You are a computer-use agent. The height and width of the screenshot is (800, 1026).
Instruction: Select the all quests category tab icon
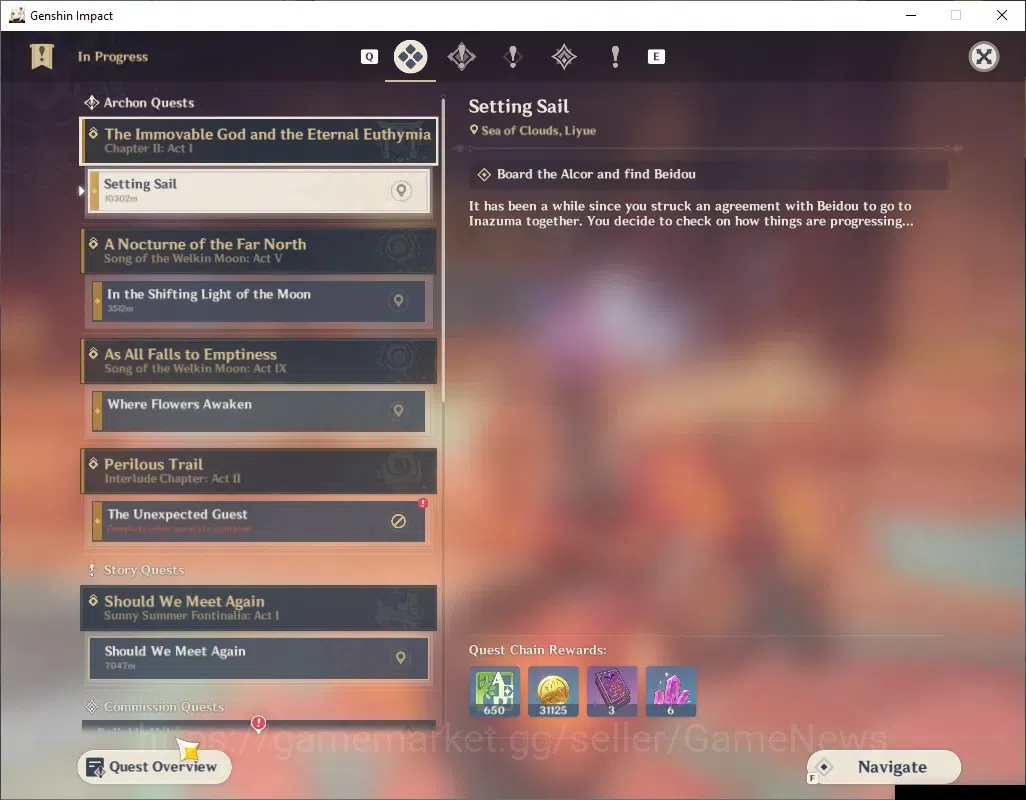pyautogui.click(x=410, y=57)
